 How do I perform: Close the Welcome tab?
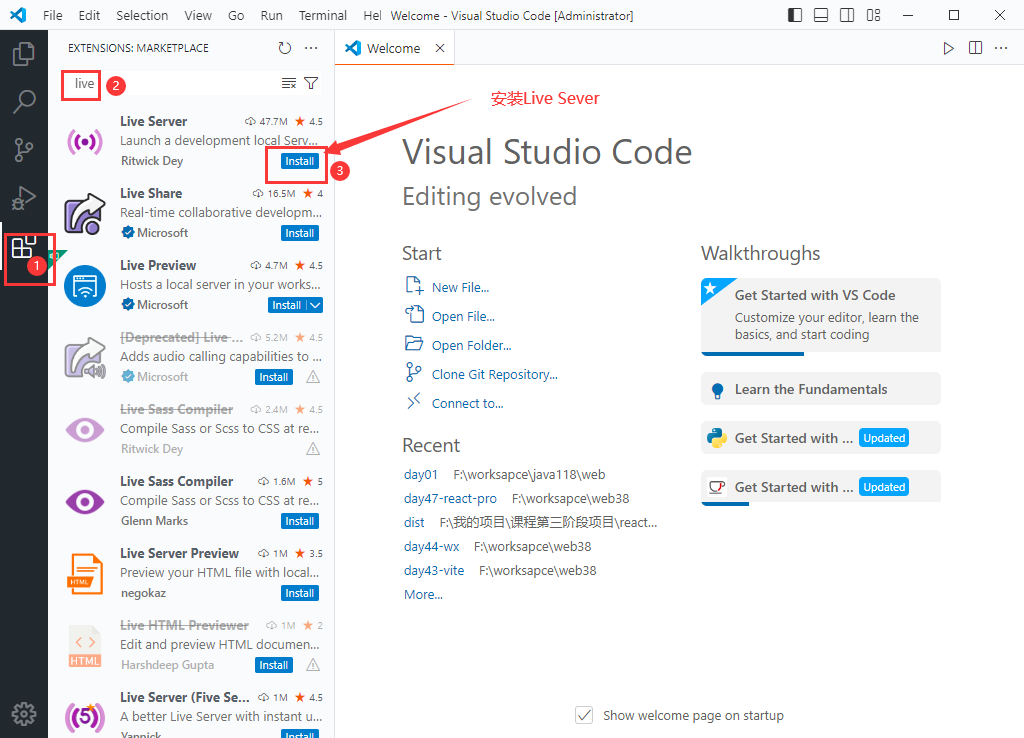pos(440,48)
